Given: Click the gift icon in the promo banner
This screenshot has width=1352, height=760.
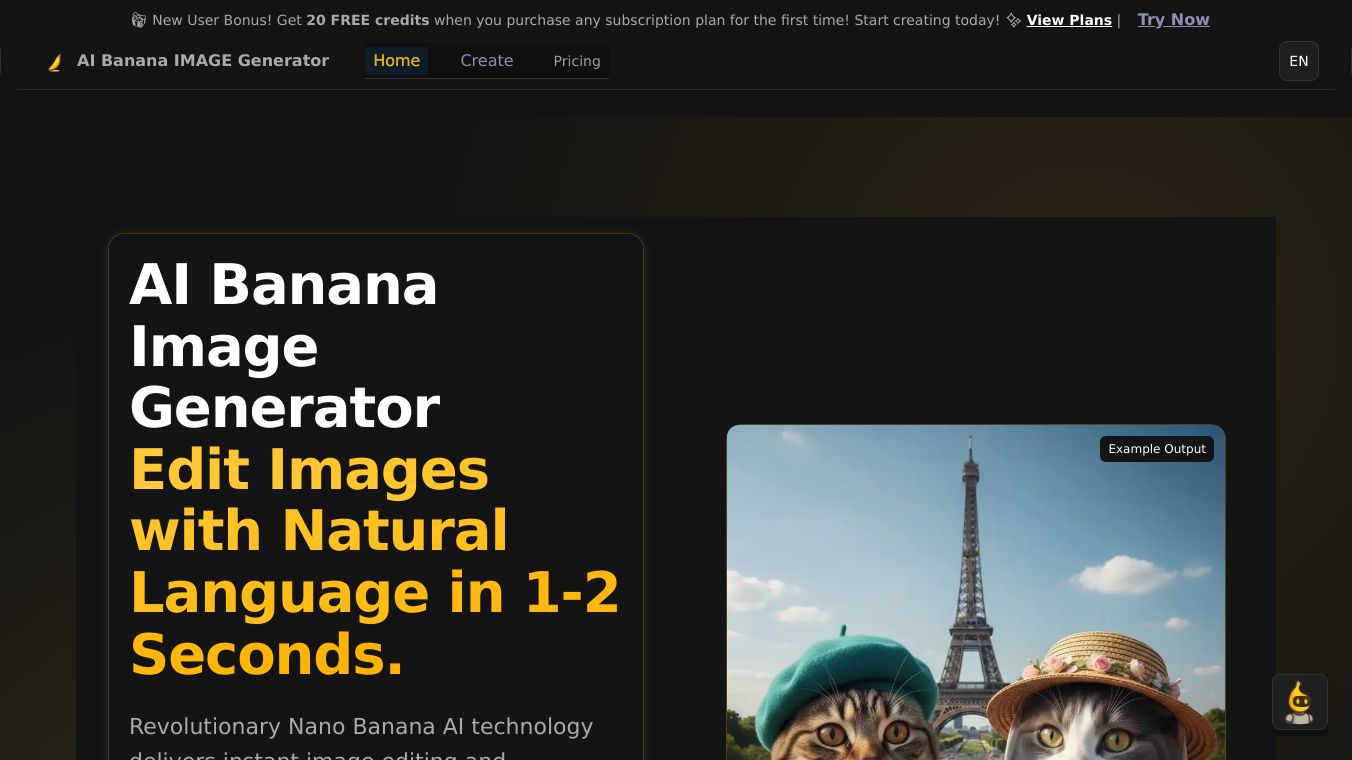Looking at the screenshot, I should pos(139,20).
